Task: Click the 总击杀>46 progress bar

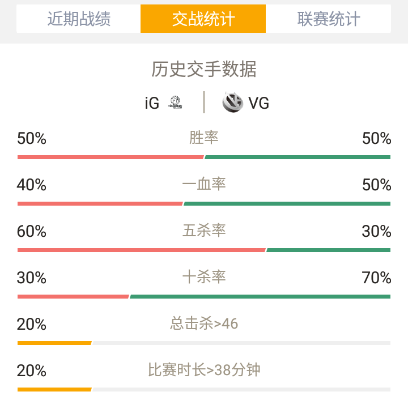Action: pos(204,343)
